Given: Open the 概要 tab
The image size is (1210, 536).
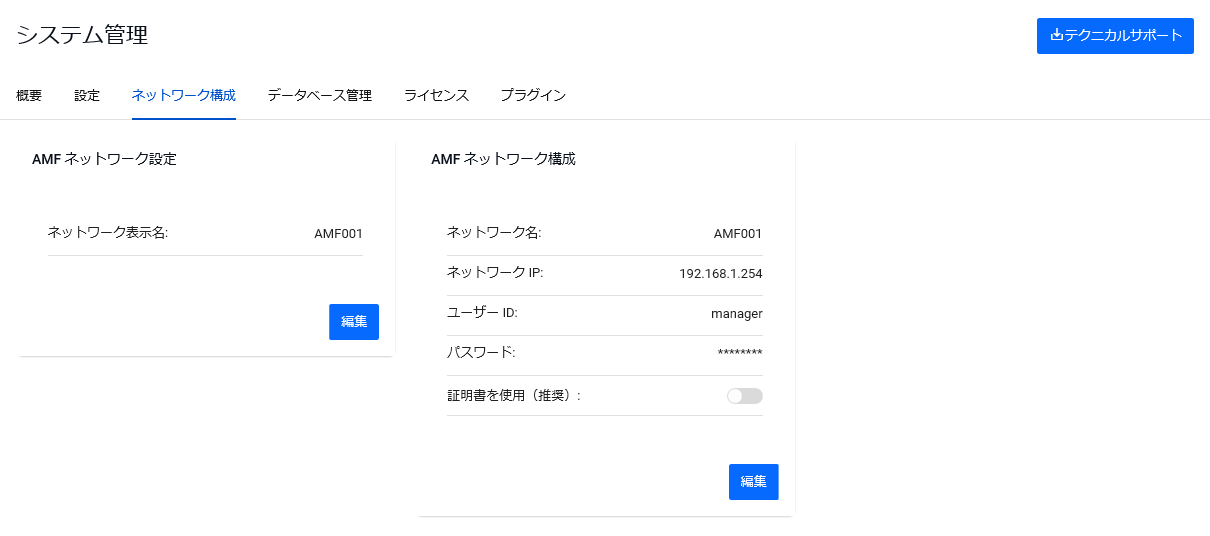Looking at the screenshot, I should pyautogui.click(x=29, y=96).
